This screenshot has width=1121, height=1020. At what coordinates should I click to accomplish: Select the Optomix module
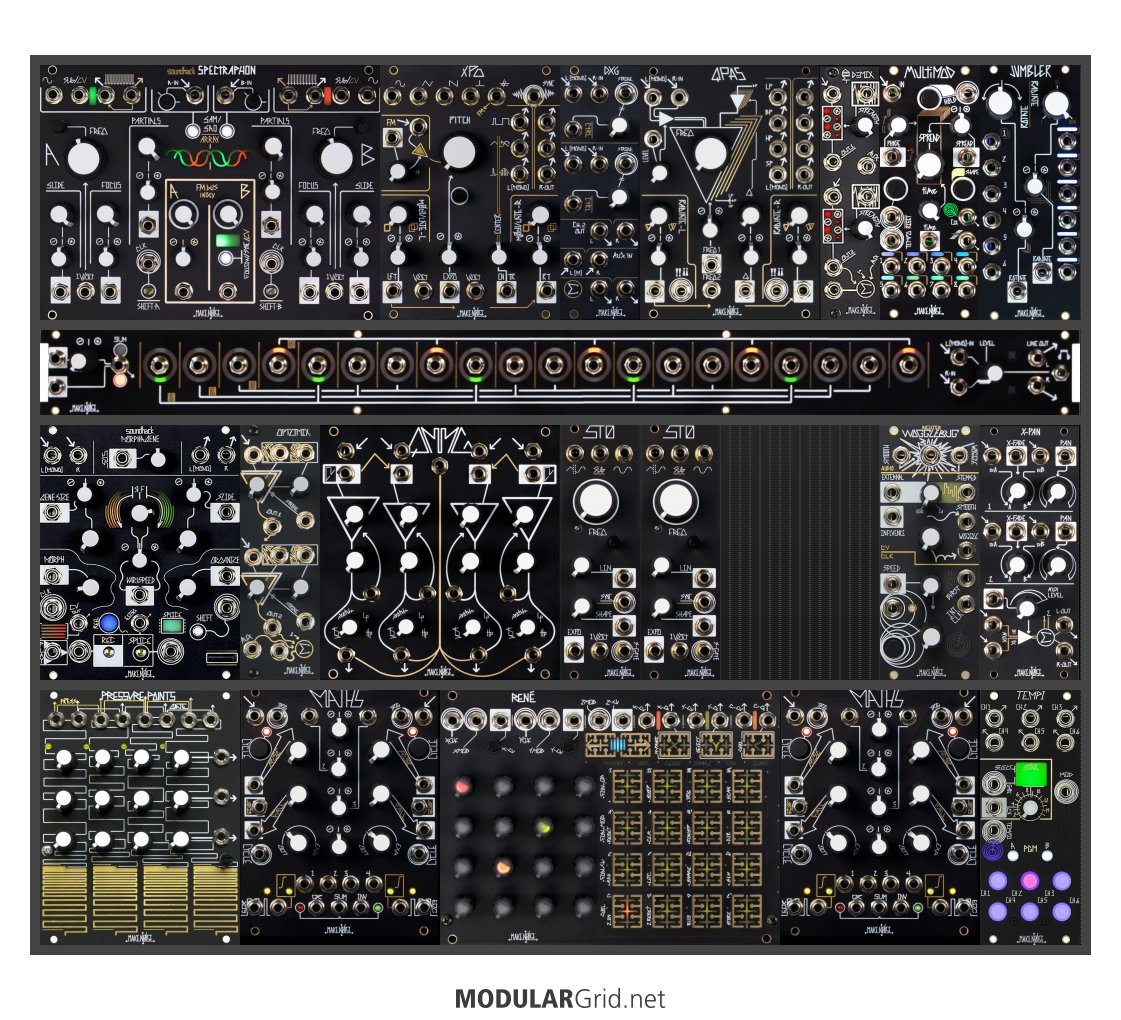coord(280,552)
